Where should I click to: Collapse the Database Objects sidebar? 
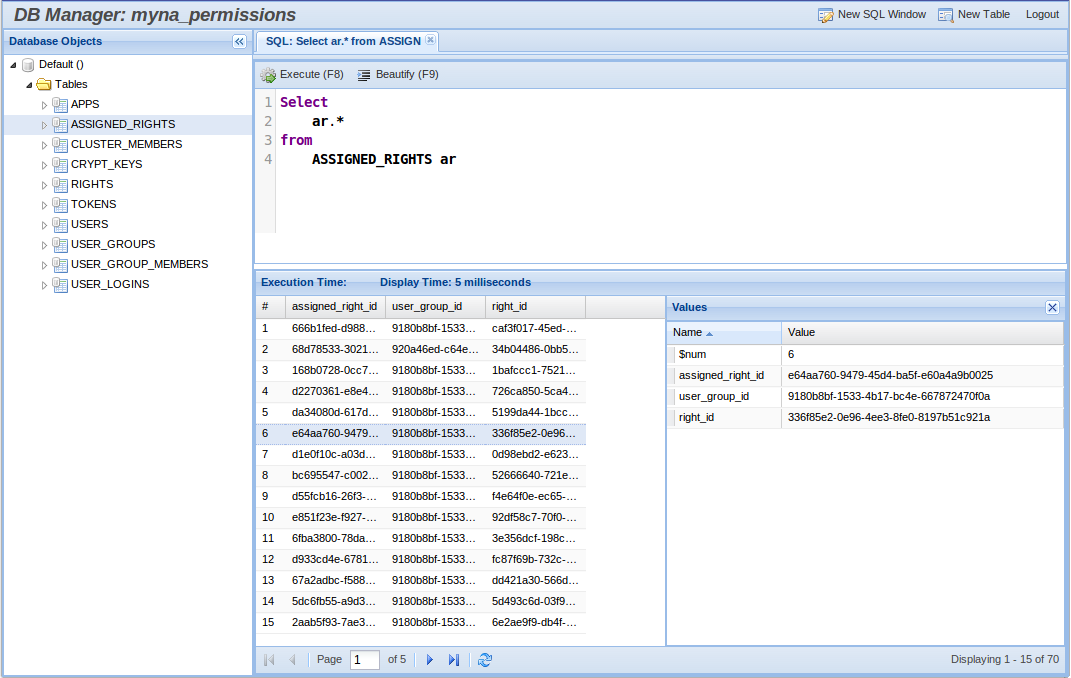[238, 42]
